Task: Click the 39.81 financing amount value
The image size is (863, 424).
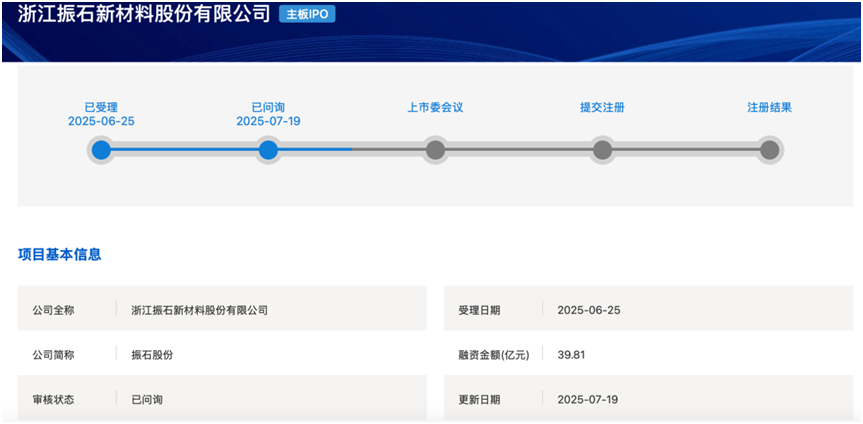Action: point(571,355)
